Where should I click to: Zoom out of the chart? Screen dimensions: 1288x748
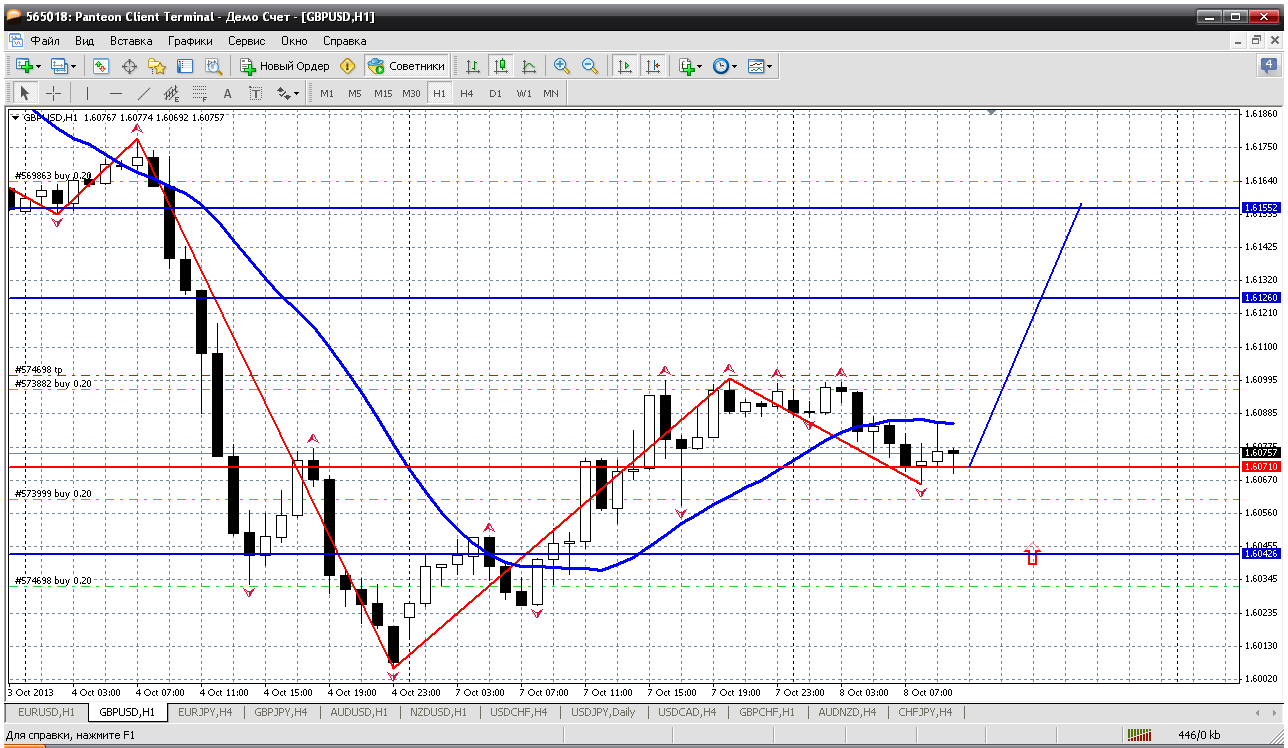(x=590, y=66)
